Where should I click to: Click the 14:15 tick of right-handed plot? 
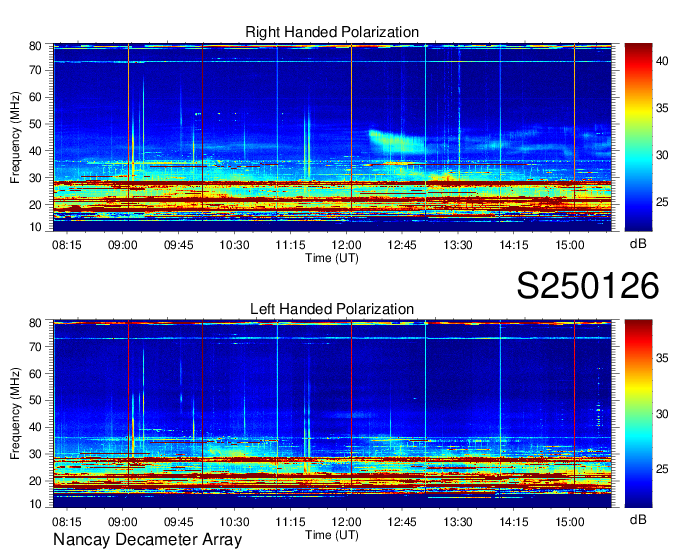(x=514, y=245)
